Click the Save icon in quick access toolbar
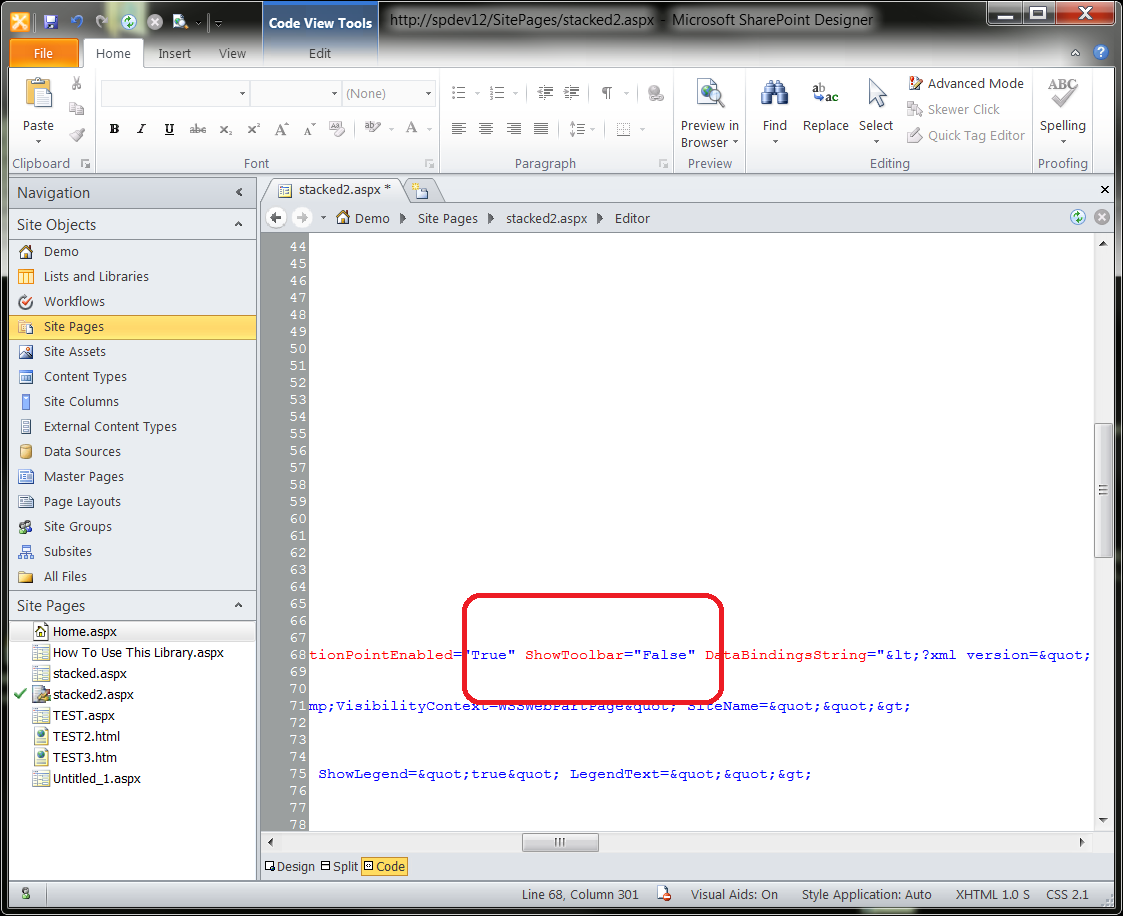Viewport: 1123px width, 916px height. [50, 22]
